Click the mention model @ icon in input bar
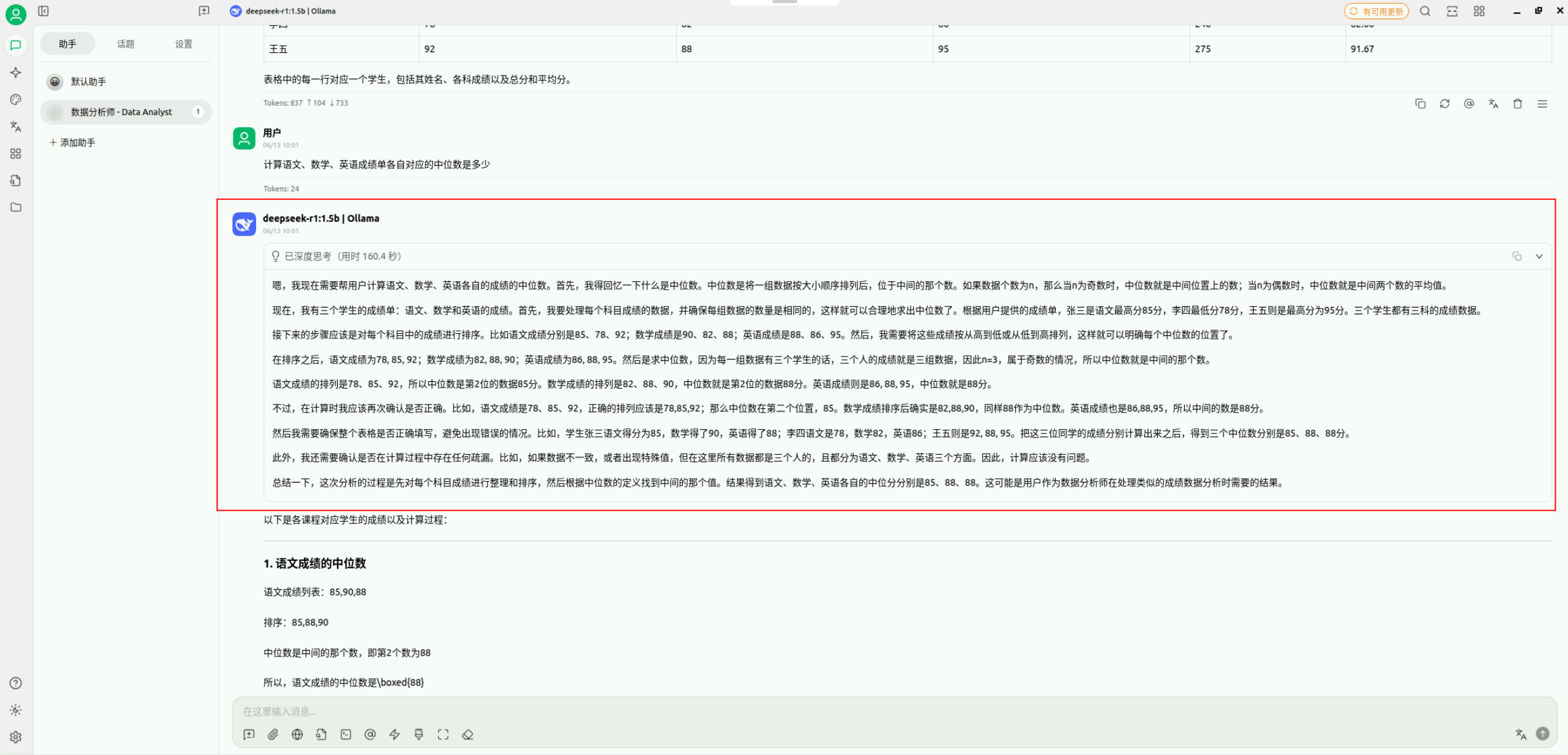This screenshot has width=1568, height=755. coord(370,734)
